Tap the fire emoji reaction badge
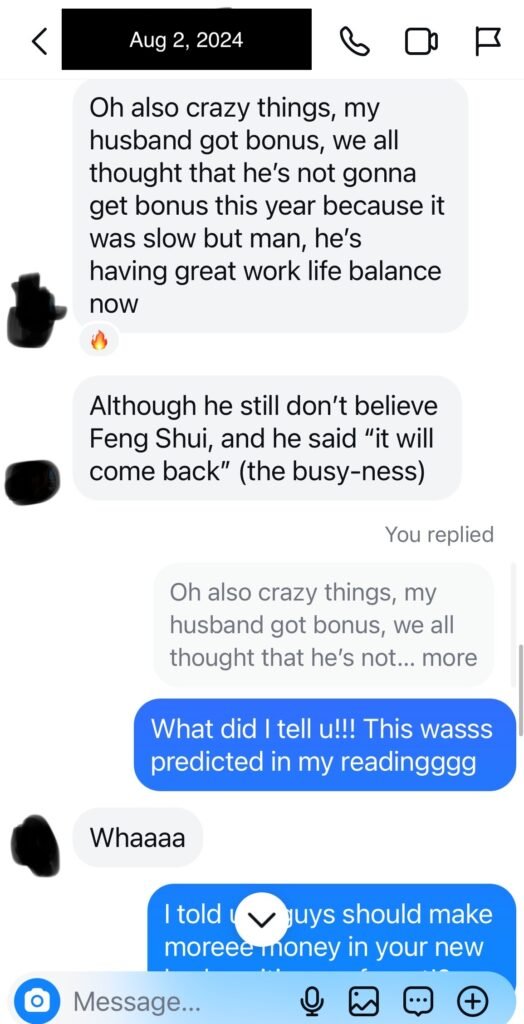 coord(99,340)
